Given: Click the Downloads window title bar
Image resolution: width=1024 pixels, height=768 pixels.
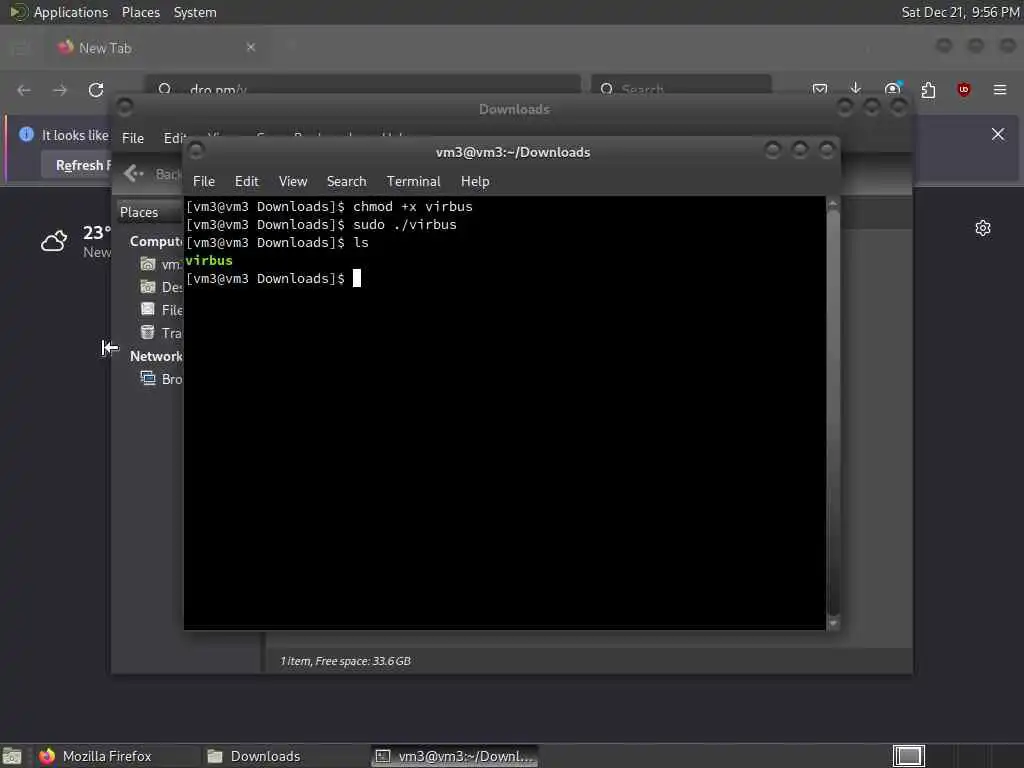Looking at the screenshot, I should pyautogui.click(x=514, y=109).
